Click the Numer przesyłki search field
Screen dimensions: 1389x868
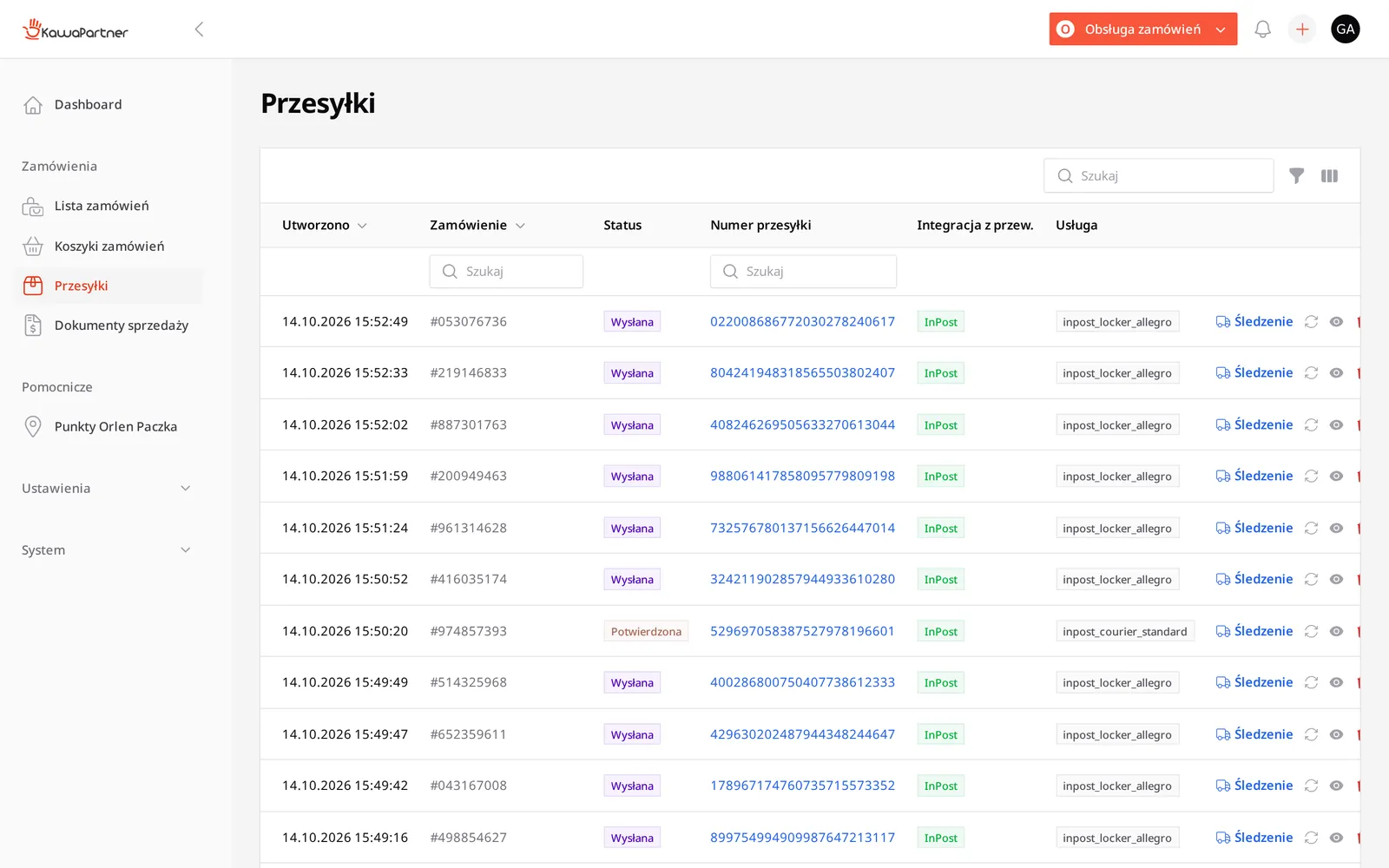click(803, 272)
